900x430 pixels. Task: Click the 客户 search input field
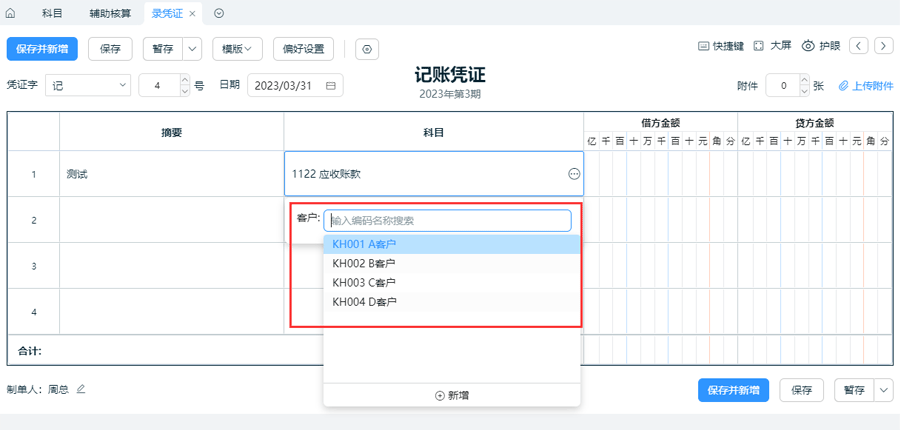pyautogui.click(x=447, y=220)
